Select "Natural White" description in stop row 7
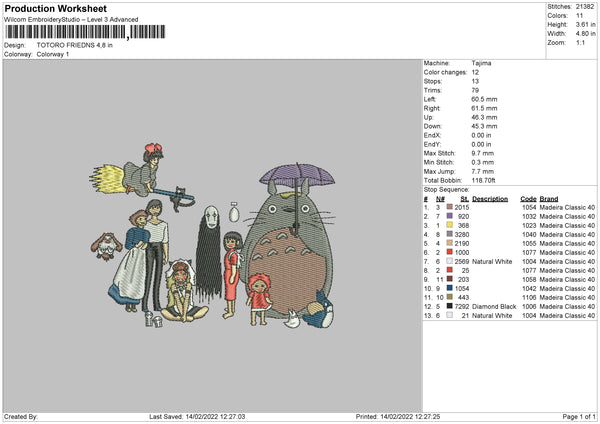The height and width of the screenshot is (424, 600). pos(492,262)
